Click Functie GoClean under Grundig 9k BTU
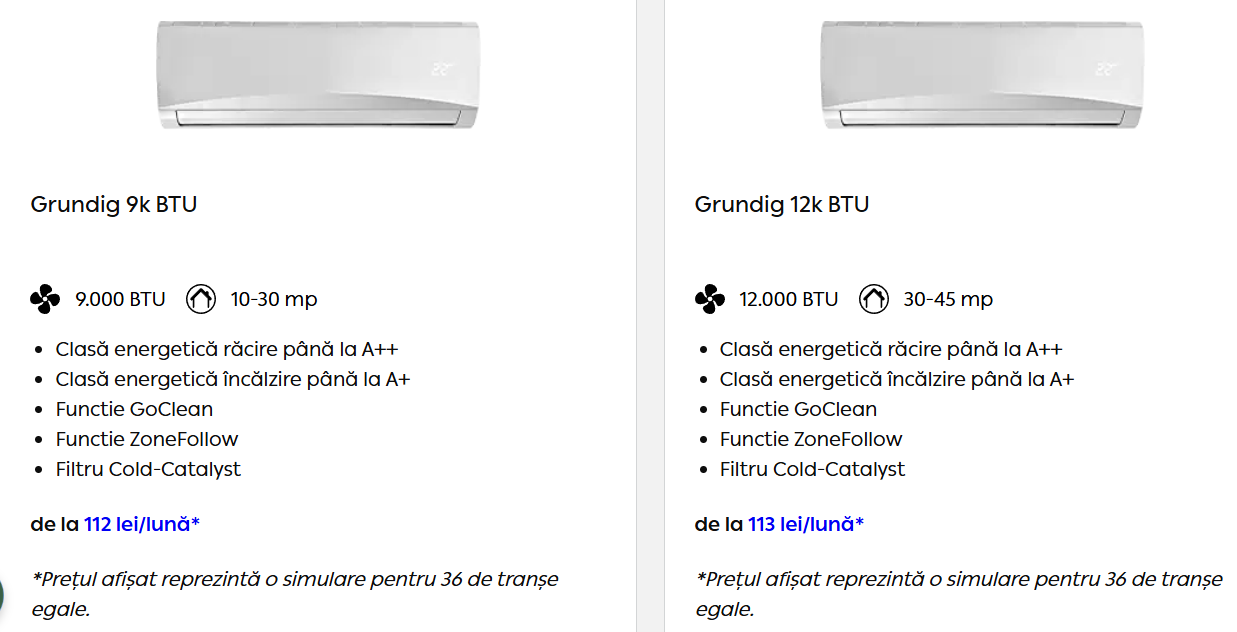Viewport: 1237px width, 632px height. 134,409
